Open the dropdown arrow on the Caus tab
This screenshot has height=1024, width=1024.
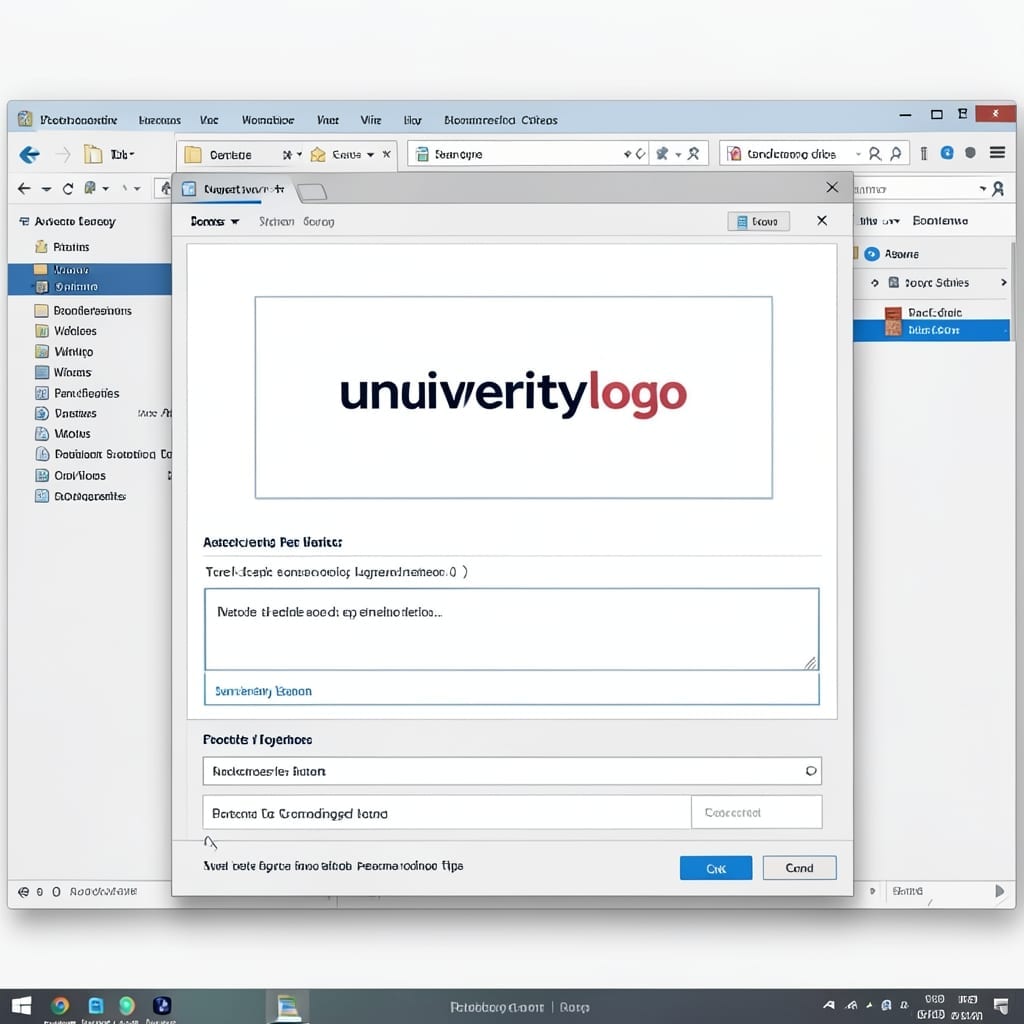(x=370, y=155)
